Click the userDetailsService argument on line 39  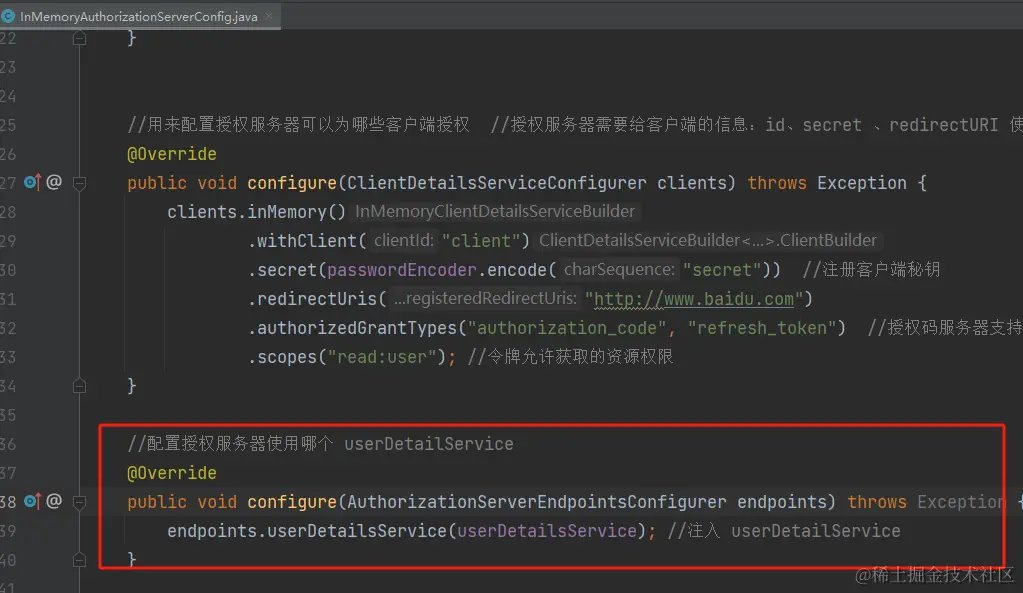pyautogui.click(x=547, y=531)
